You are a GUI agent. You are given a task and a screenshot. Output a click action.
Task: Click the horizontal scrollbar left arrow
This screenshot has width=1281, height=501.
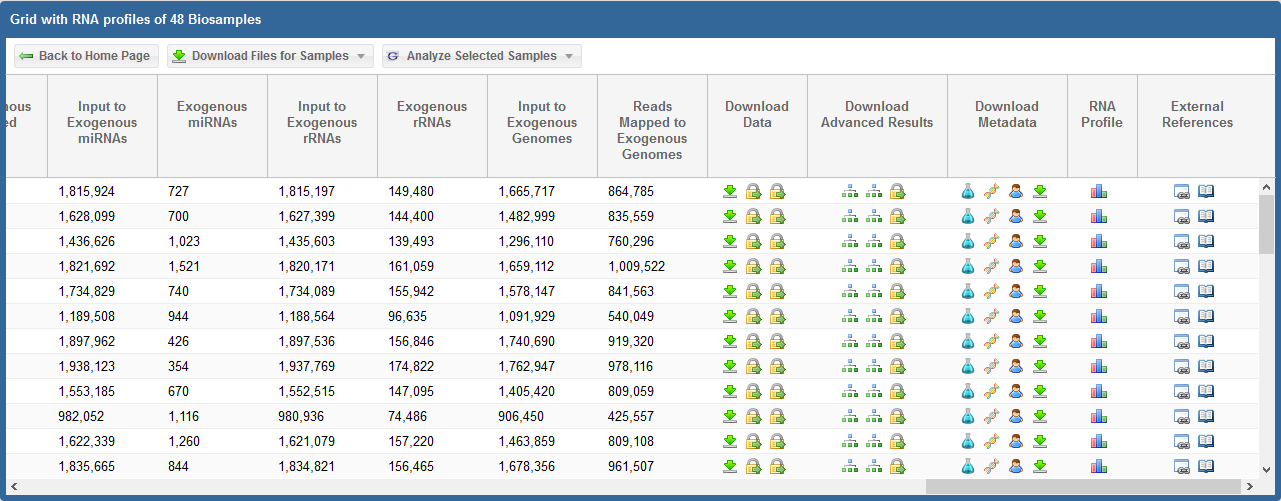tap(13, 486)
